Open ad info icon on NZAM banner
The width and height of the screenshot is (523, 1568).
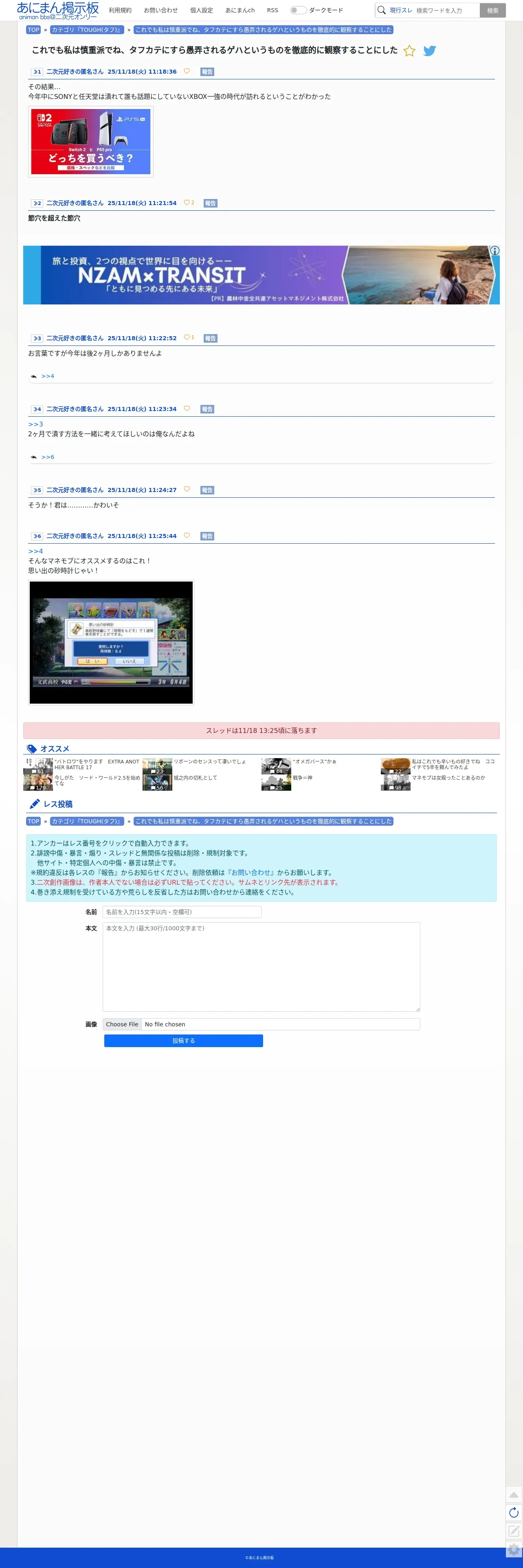click(494, 250)
